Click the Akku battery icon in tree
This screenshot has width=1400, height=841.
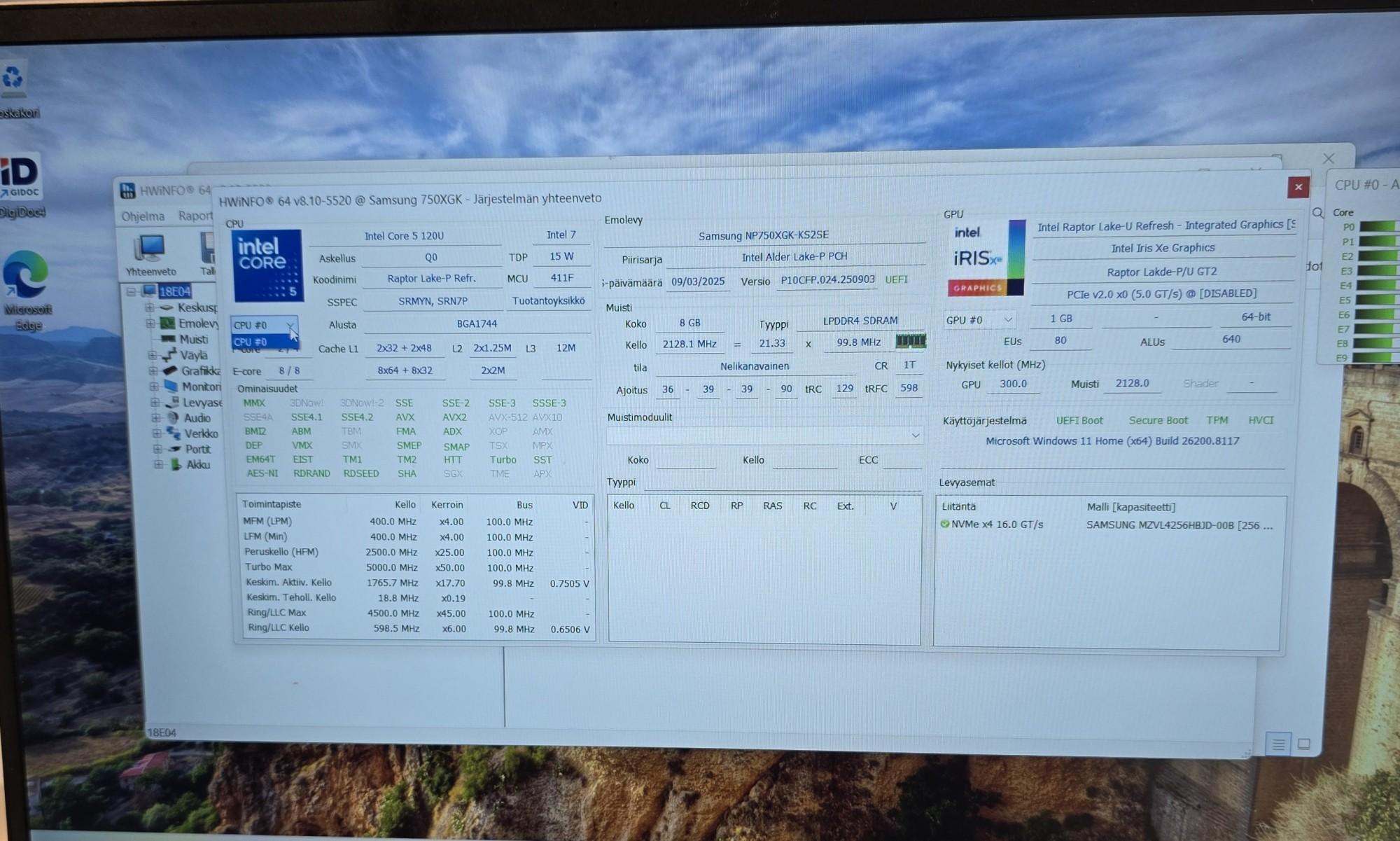pos(176,464)
